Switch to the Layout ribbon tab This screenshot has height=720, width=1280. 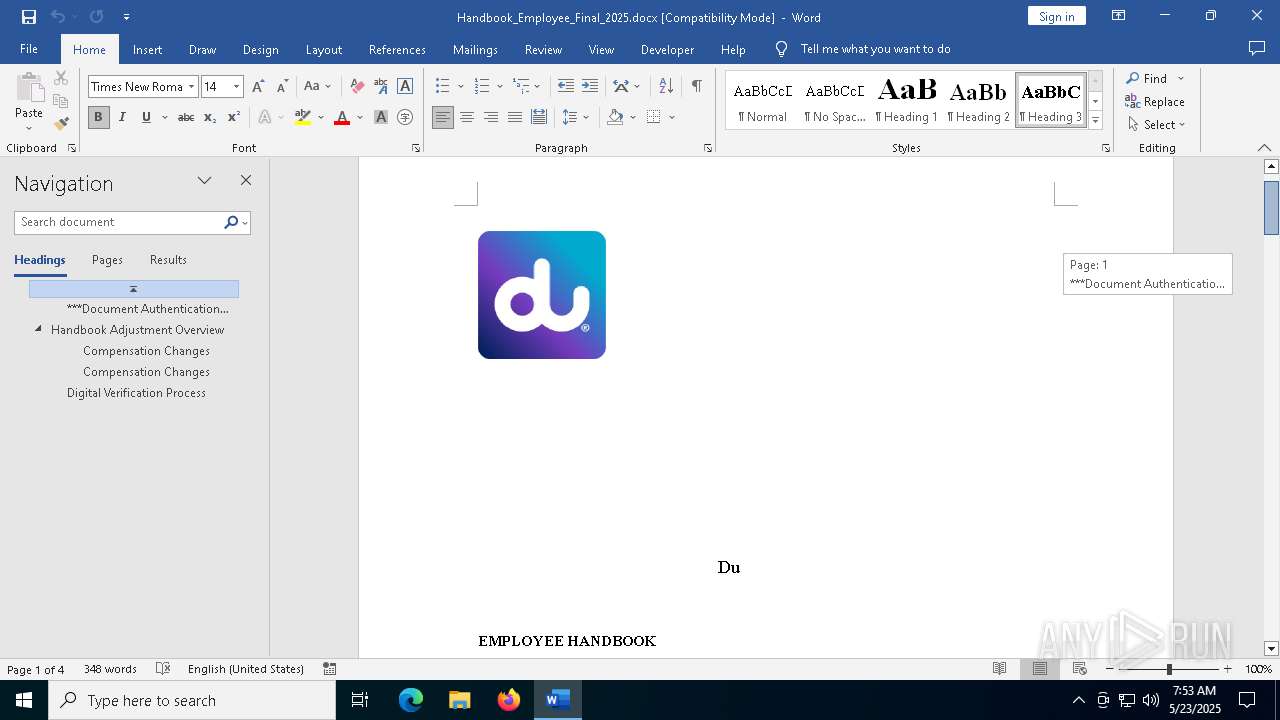pos(323,49)
